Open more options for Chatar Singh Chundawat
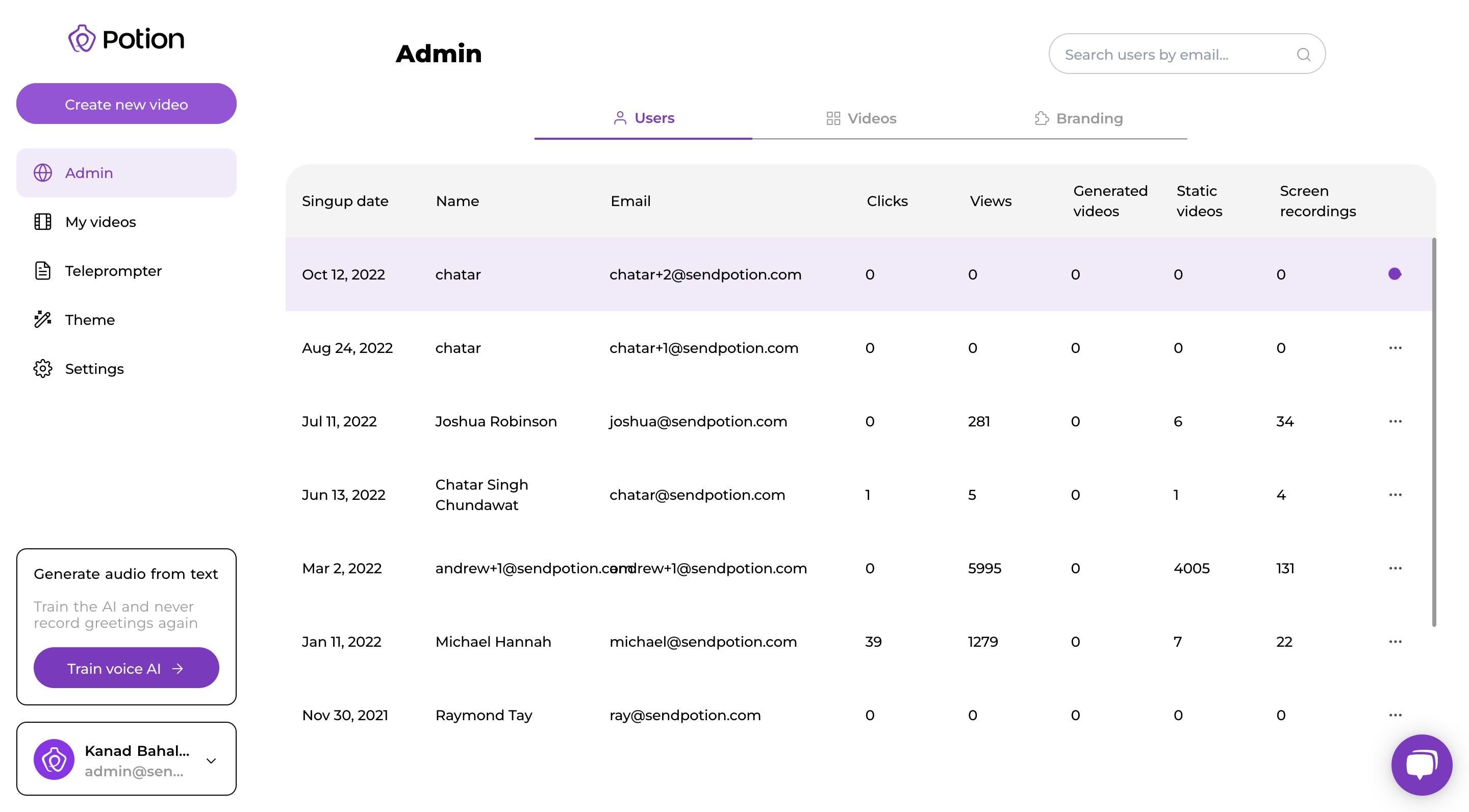 (x=1396, y=495)
